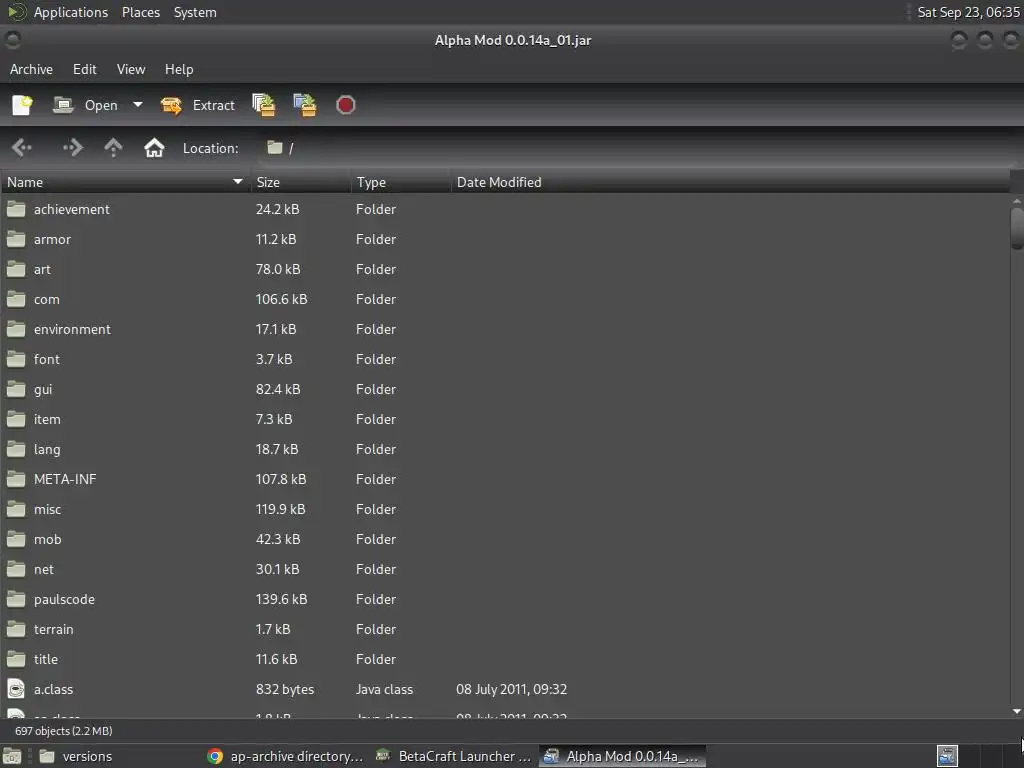The height and width of the screenshot is (768, 1024).
Task: Go back using the left arrow
Action: (x=22, y=148)
